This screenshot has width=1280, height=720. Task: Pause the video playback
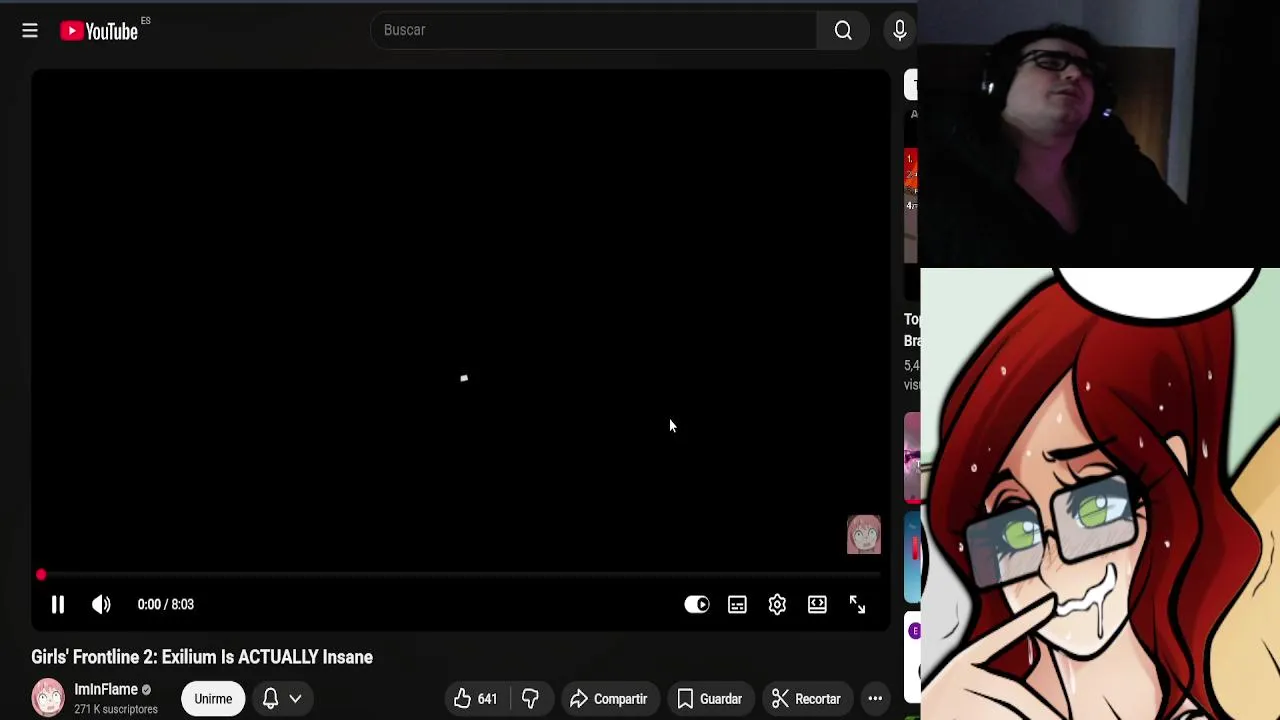point(58,604)
